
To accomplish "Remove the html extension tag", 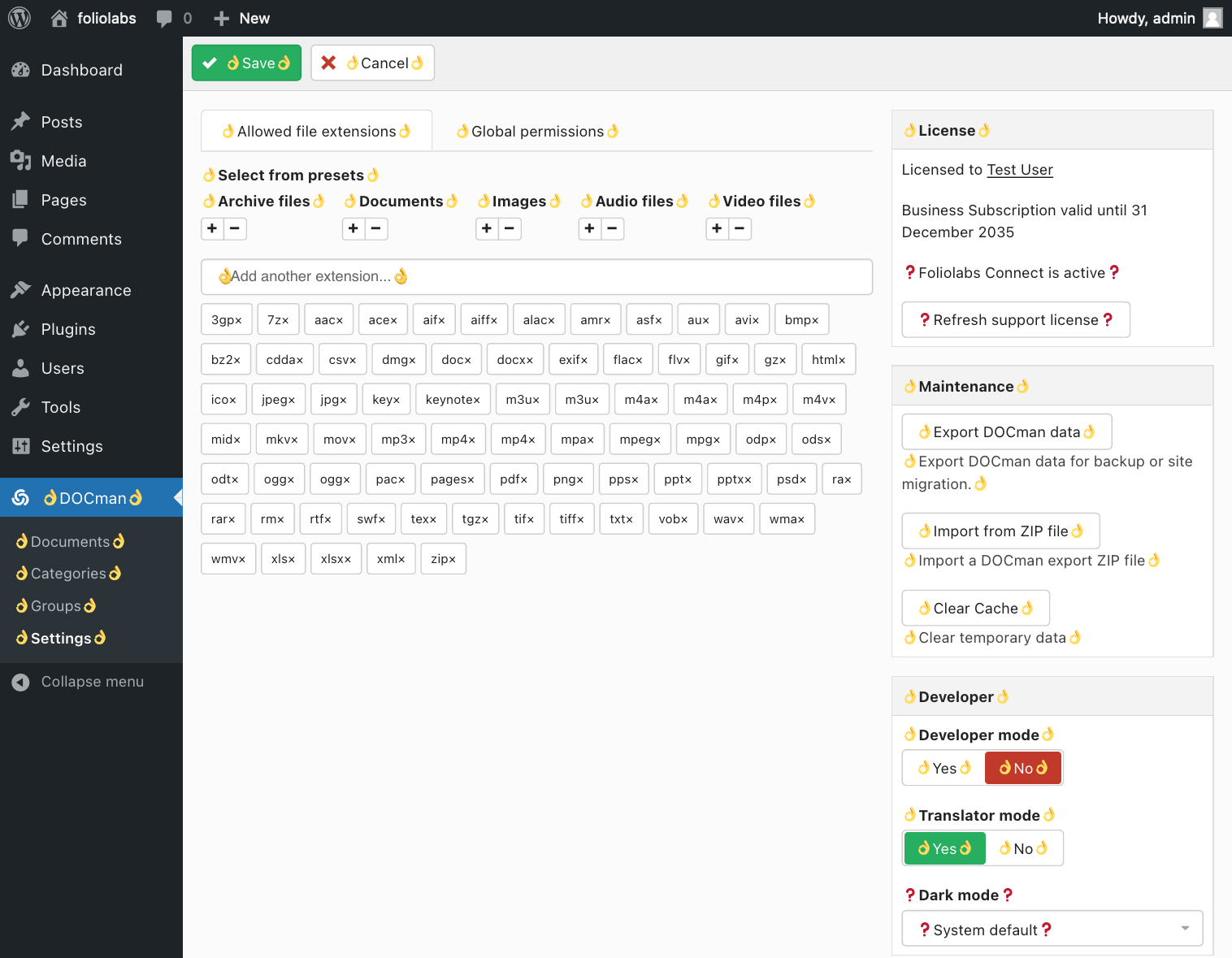I will point(842,360).
